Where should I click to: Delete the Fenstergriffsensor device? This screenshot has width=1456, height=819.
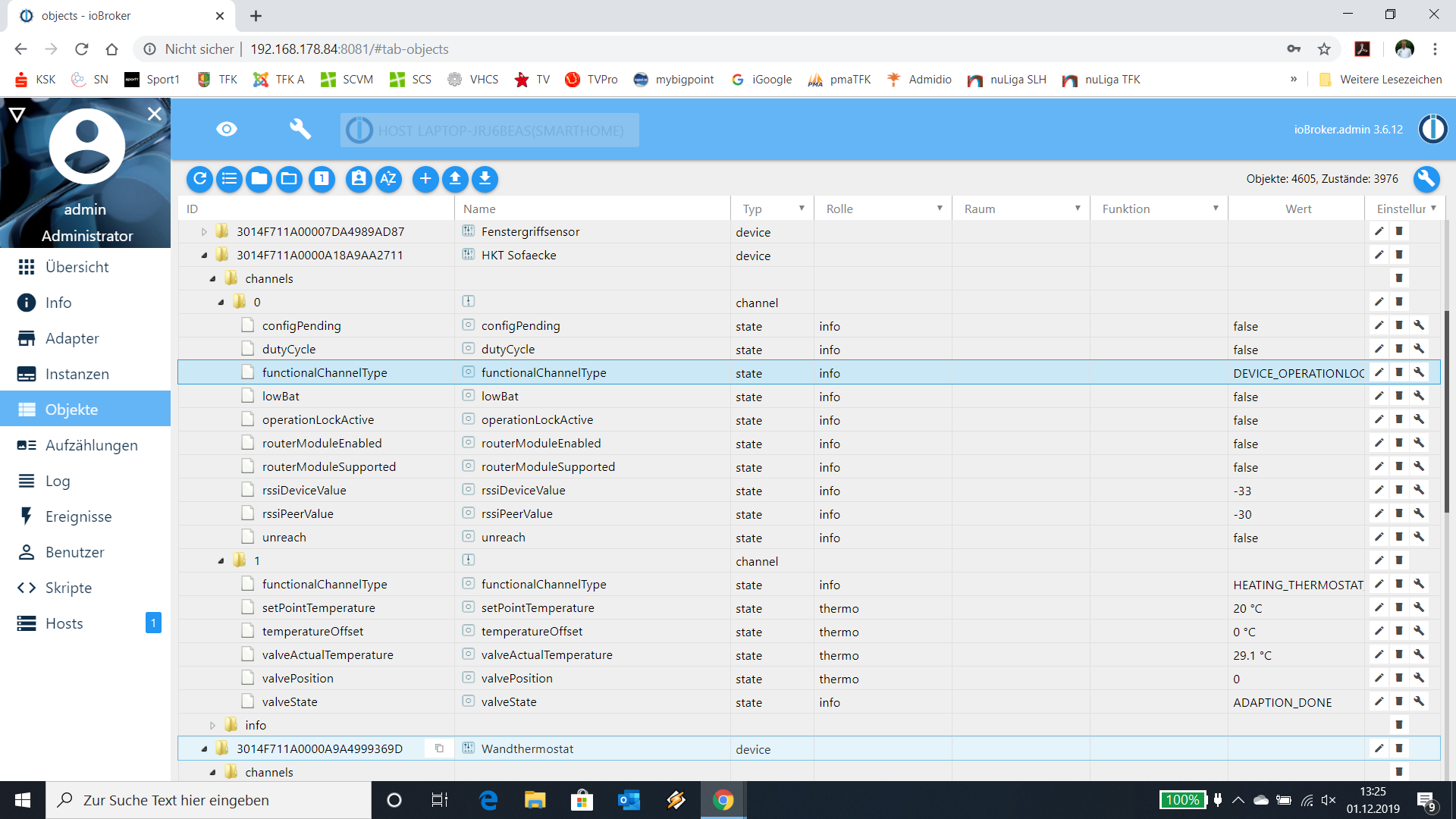1399,231
